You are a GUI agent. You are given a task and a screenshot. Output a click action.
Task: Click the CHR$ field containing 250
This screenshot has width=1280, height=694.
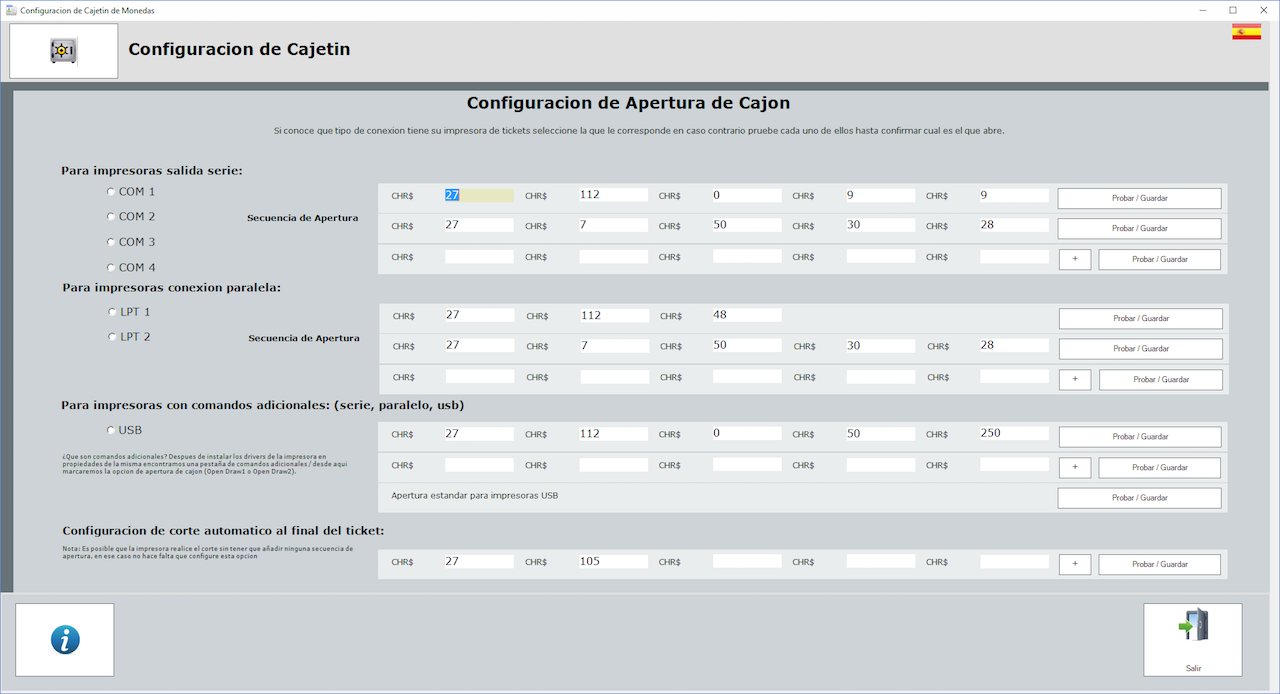pyautogui.click(x=1014, y=434)
